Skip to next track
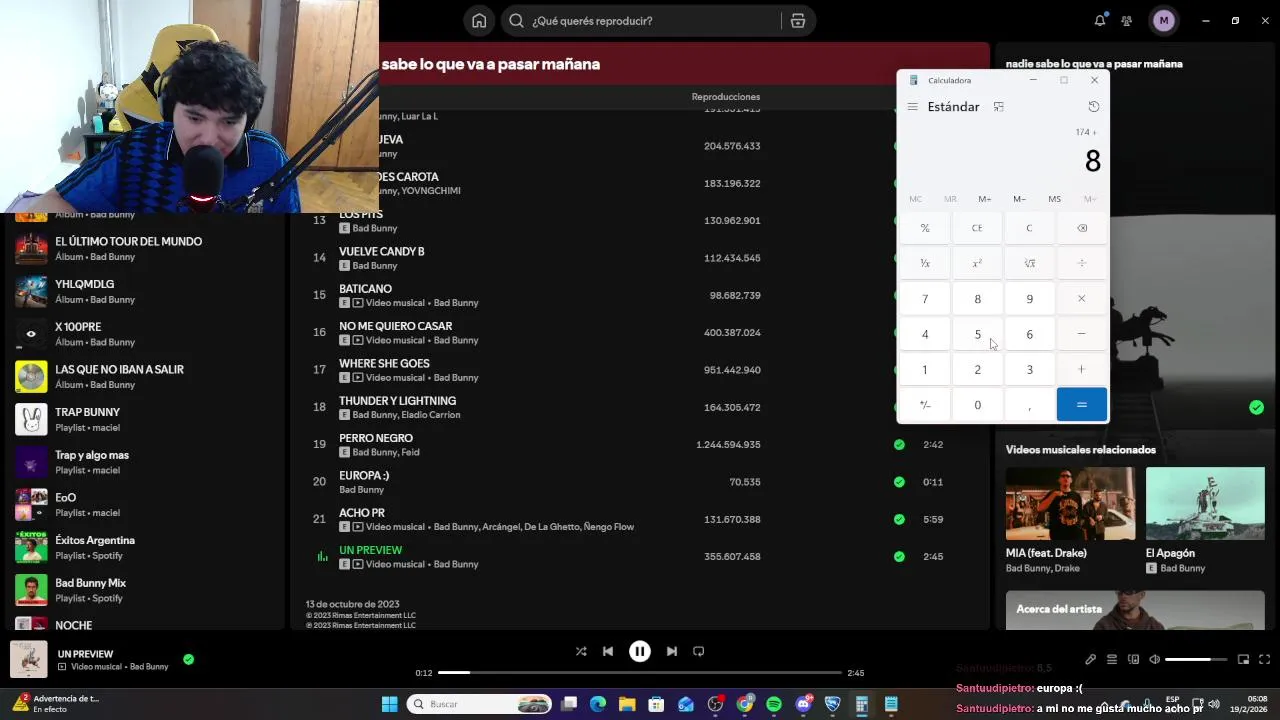The image size is (1280, 720). 672,651
